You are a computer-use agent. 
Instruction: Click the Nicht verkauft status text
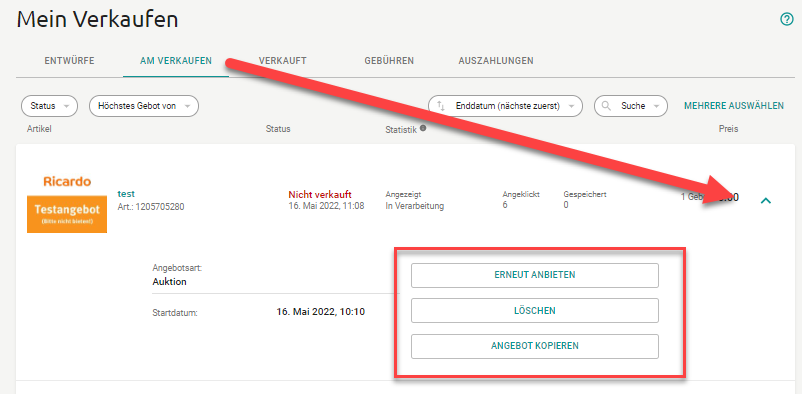coord(320,195)
